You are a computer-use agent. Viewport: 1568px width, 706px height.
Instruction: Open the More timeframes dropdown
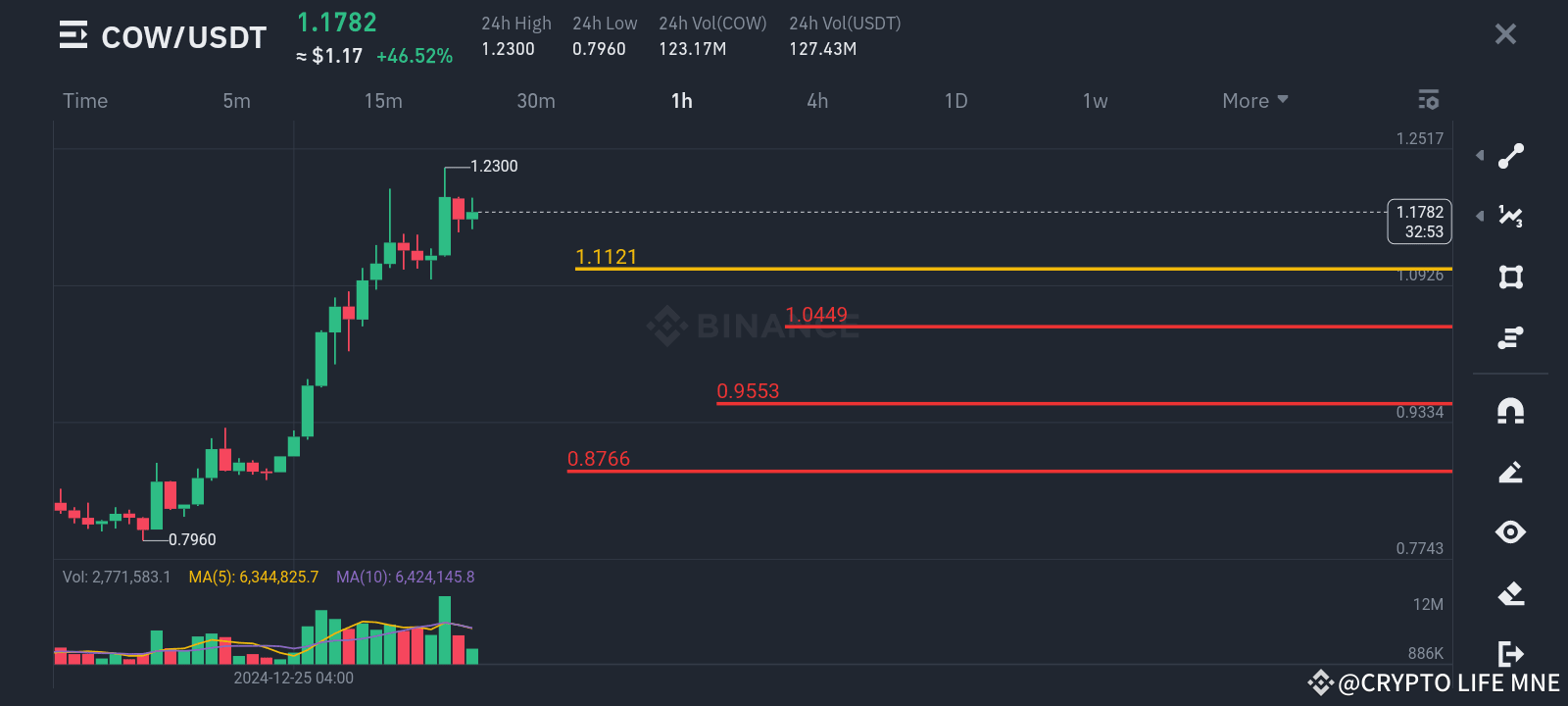pos(1253,100)
